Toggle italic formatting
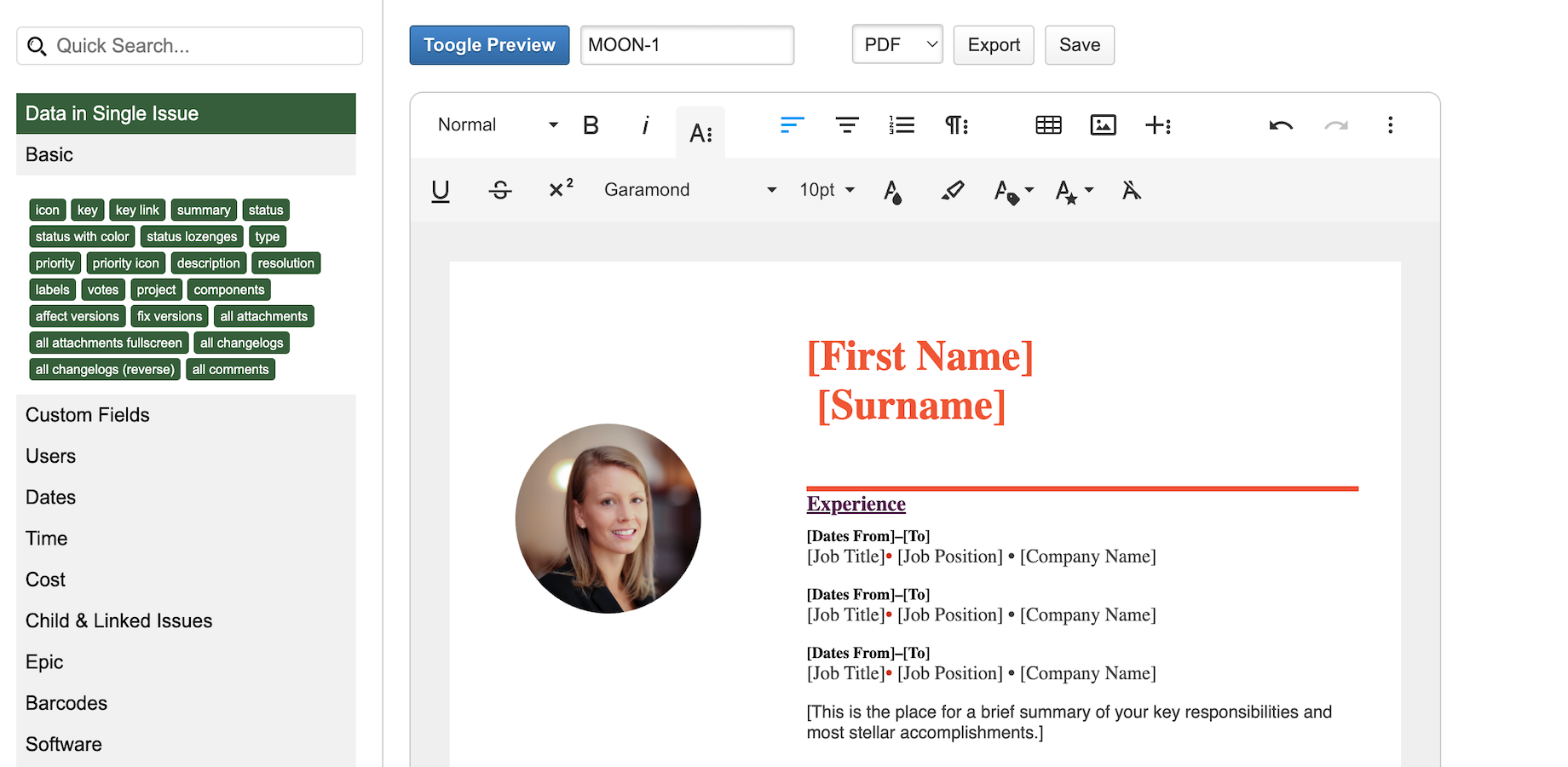 [x=645, y=125]
